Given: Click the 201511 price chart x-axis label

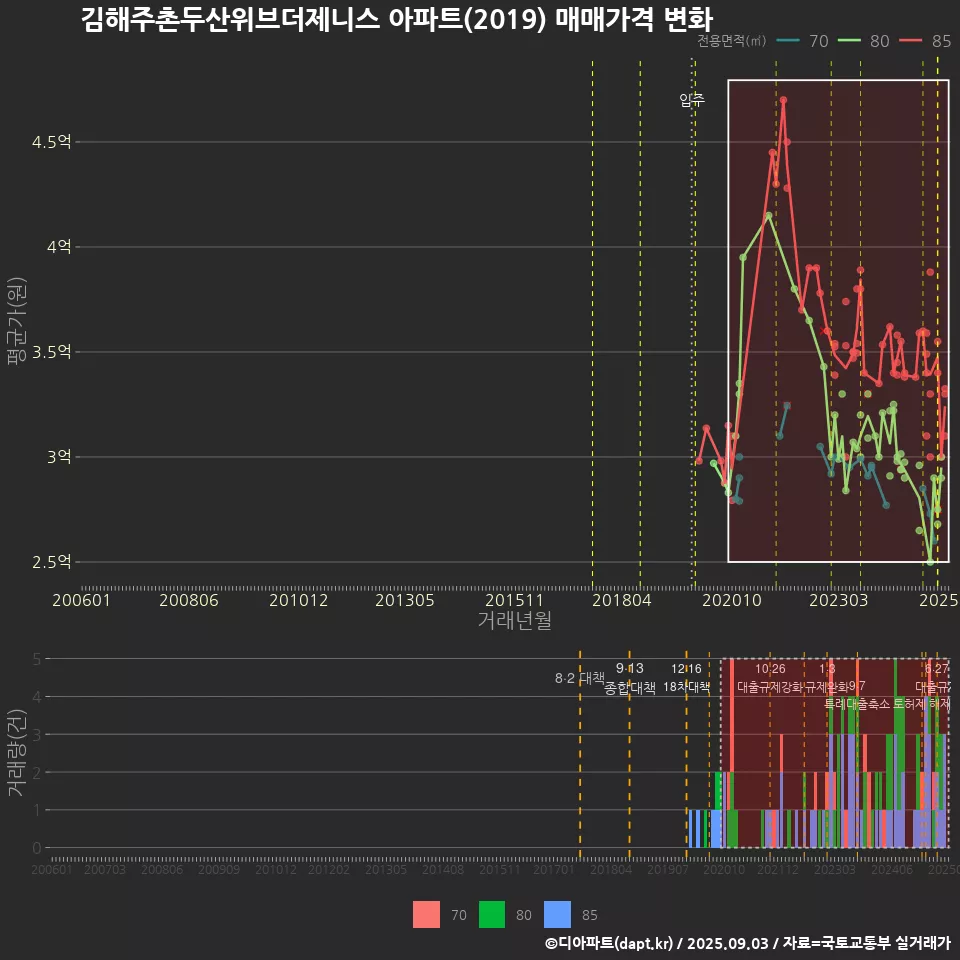Looking at the screenshot, I should (514, 600).
